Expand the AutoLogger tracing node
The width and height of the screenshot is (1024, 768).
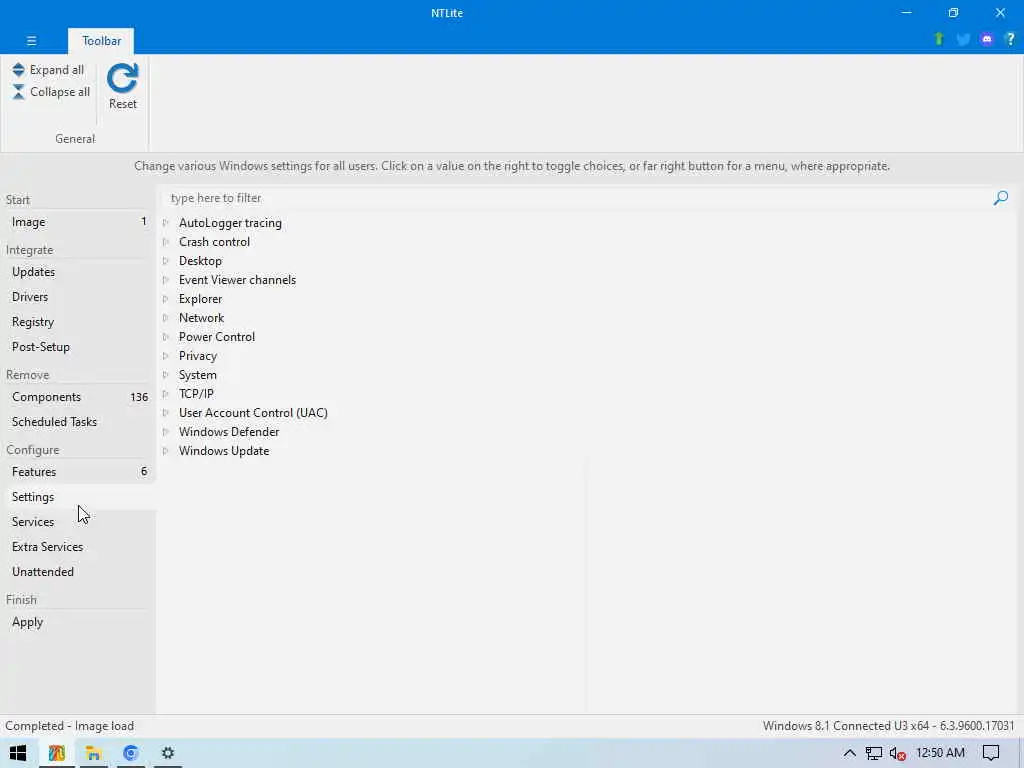tap(166, 223)
